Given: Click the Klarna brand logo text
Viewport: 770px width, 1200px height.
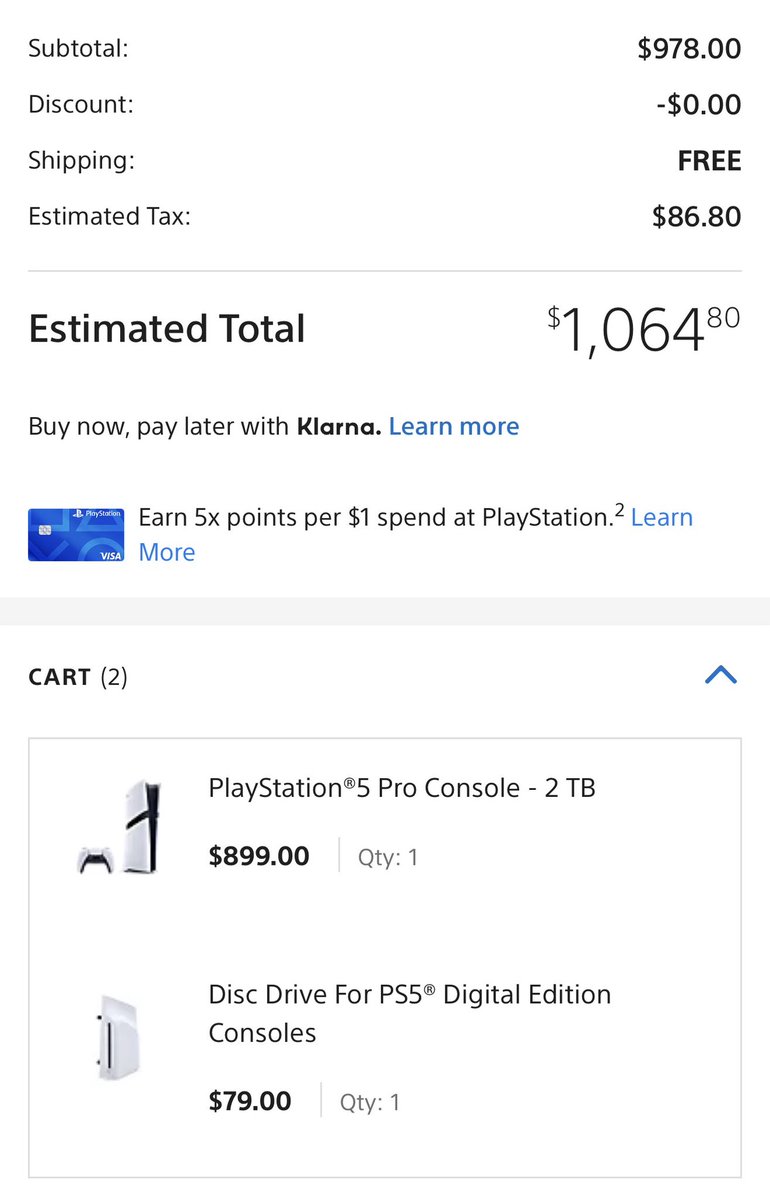Looking at the screenshot, I should [339, 427].
